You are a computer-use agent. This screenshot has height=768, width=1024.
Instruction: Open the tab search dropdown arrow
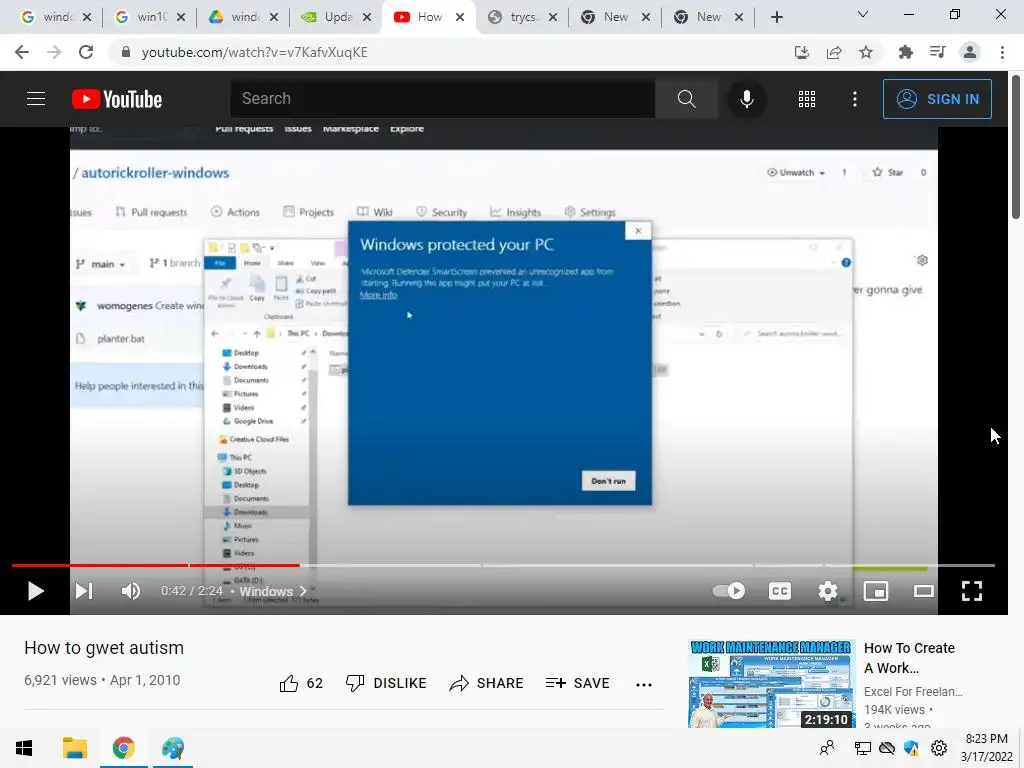pos(863,14)
